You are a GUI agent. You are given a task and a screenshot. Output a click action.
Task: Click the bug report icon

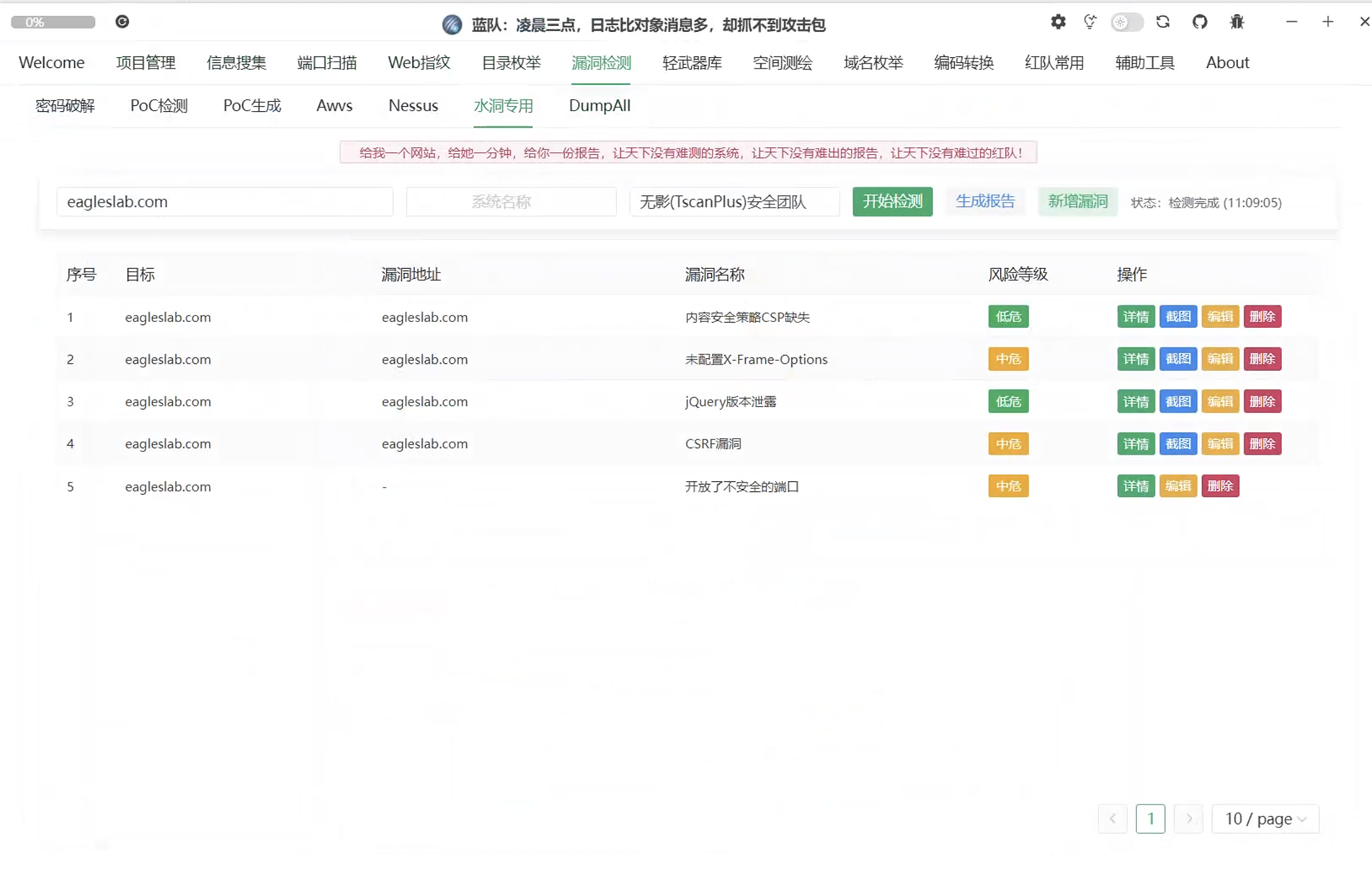click(1236, 22)
